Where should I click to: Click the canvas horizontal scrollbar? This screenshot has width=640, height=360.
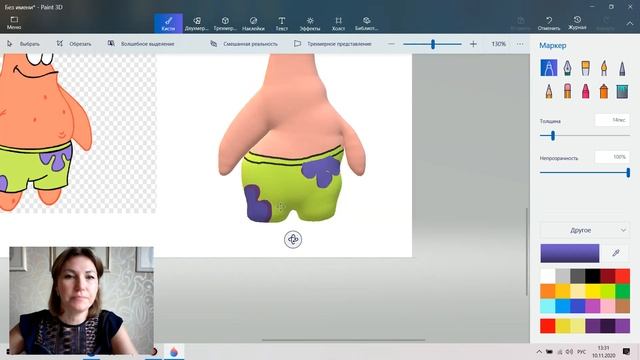pos(344,340)
